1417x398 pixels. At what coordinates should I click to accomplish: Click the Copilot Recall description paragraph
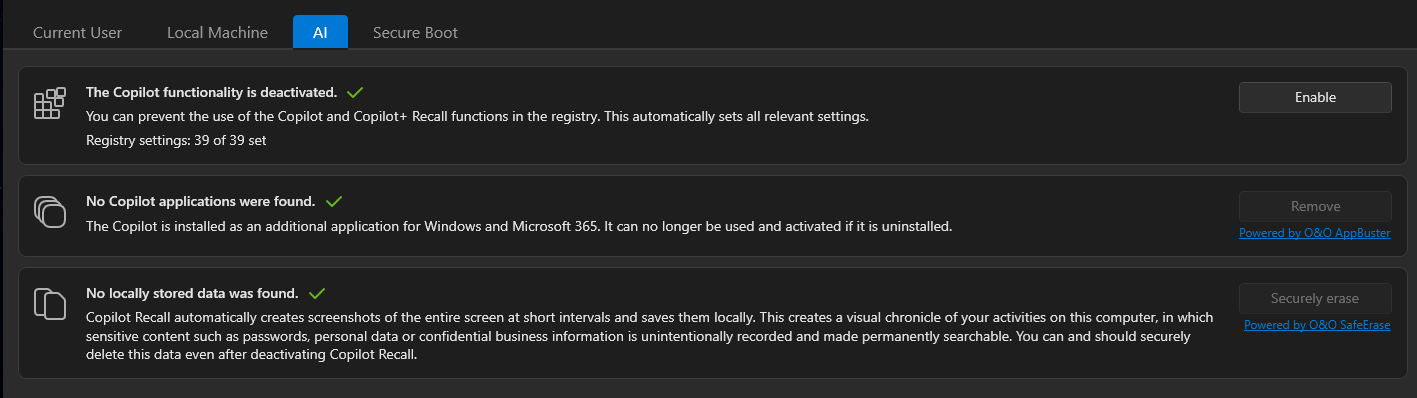(x=650, y=336)
